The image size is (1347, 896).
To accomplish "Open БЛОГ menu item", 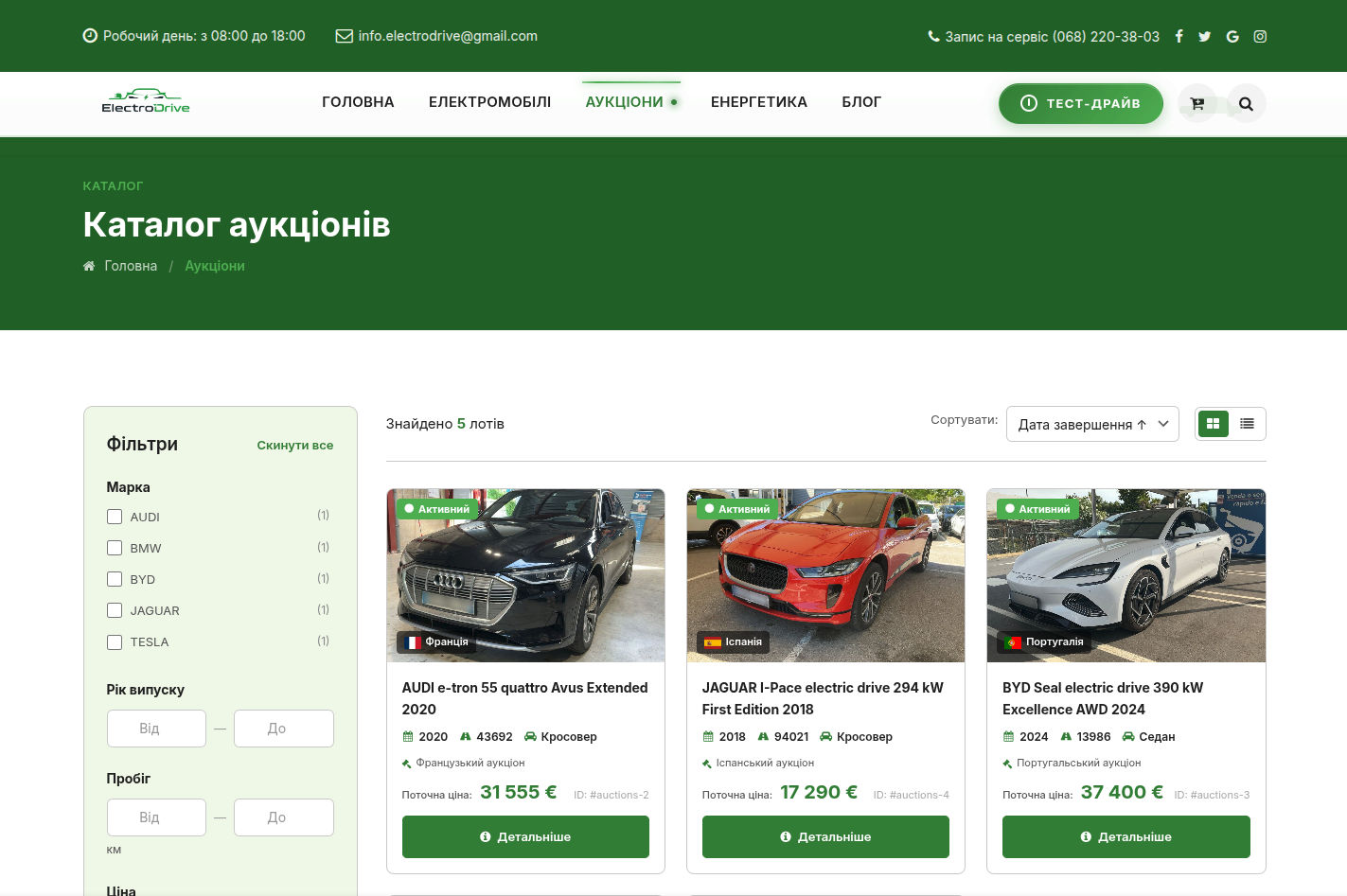I will [861, 102].
